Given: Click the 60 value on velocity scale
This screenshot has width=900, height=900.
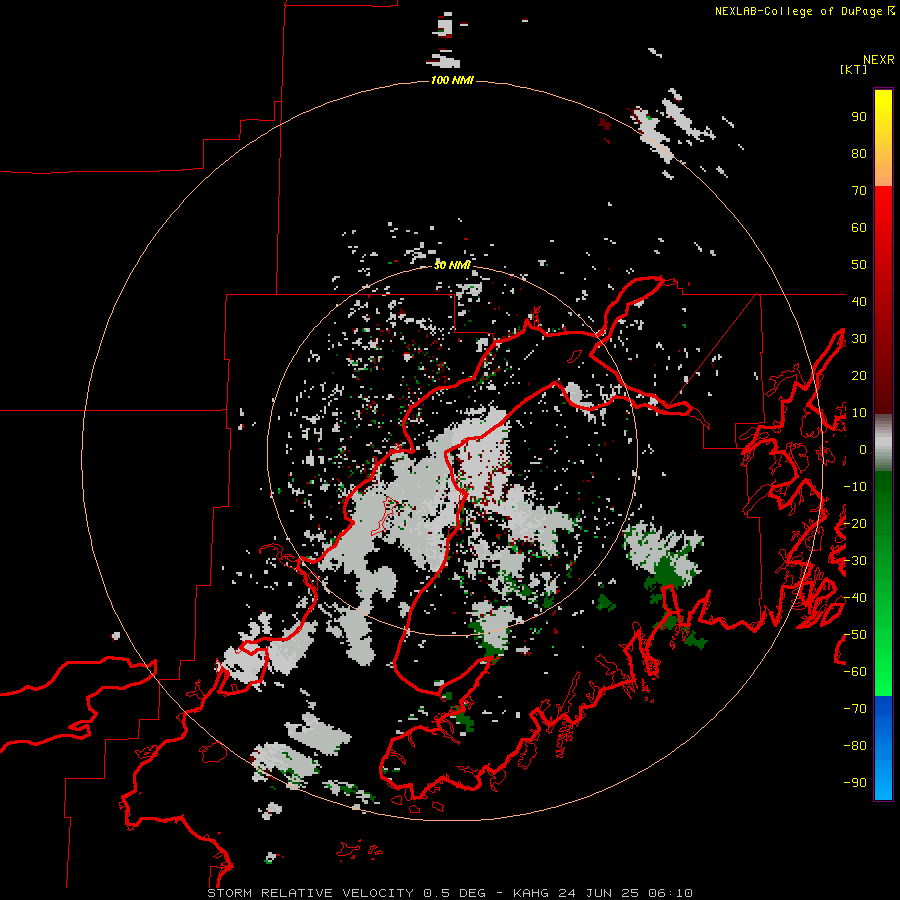Looking at the screenshot, I should tap(859, 228).
